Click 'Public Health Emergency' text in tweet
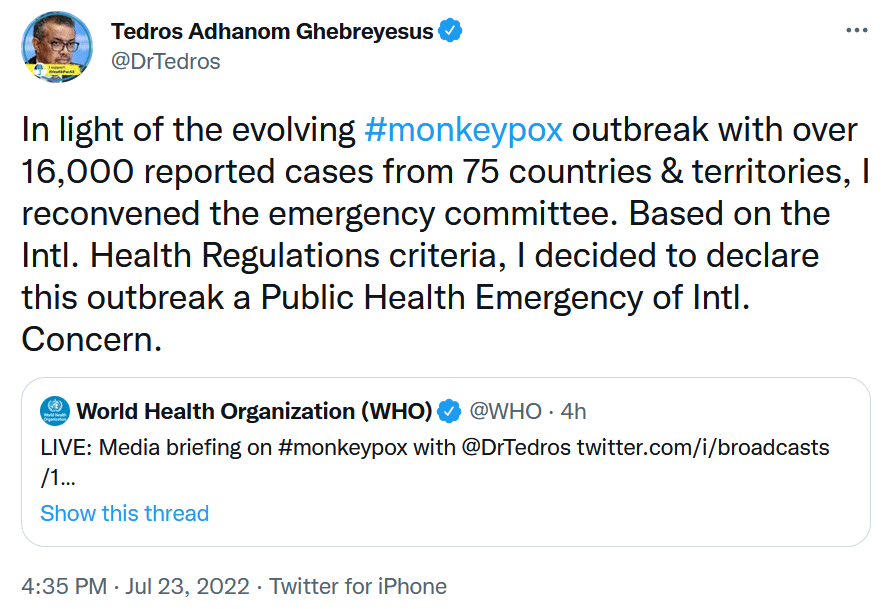Screen dimensions: 889x609 pyautogui.click(x=451, y=298)
